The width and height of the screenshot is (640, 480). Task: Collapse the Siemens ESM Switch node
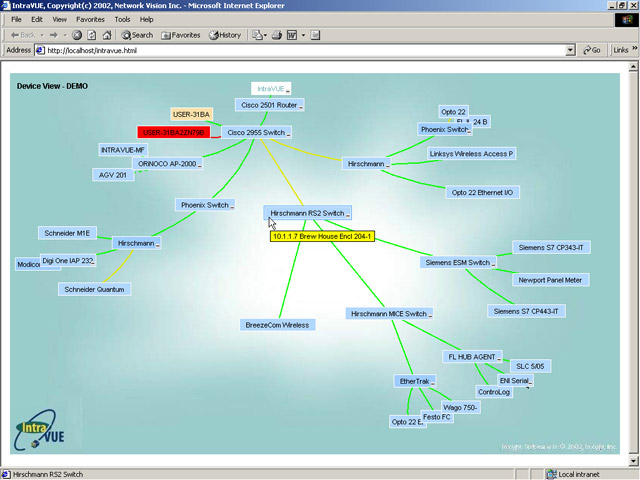[x=493, y=264]
